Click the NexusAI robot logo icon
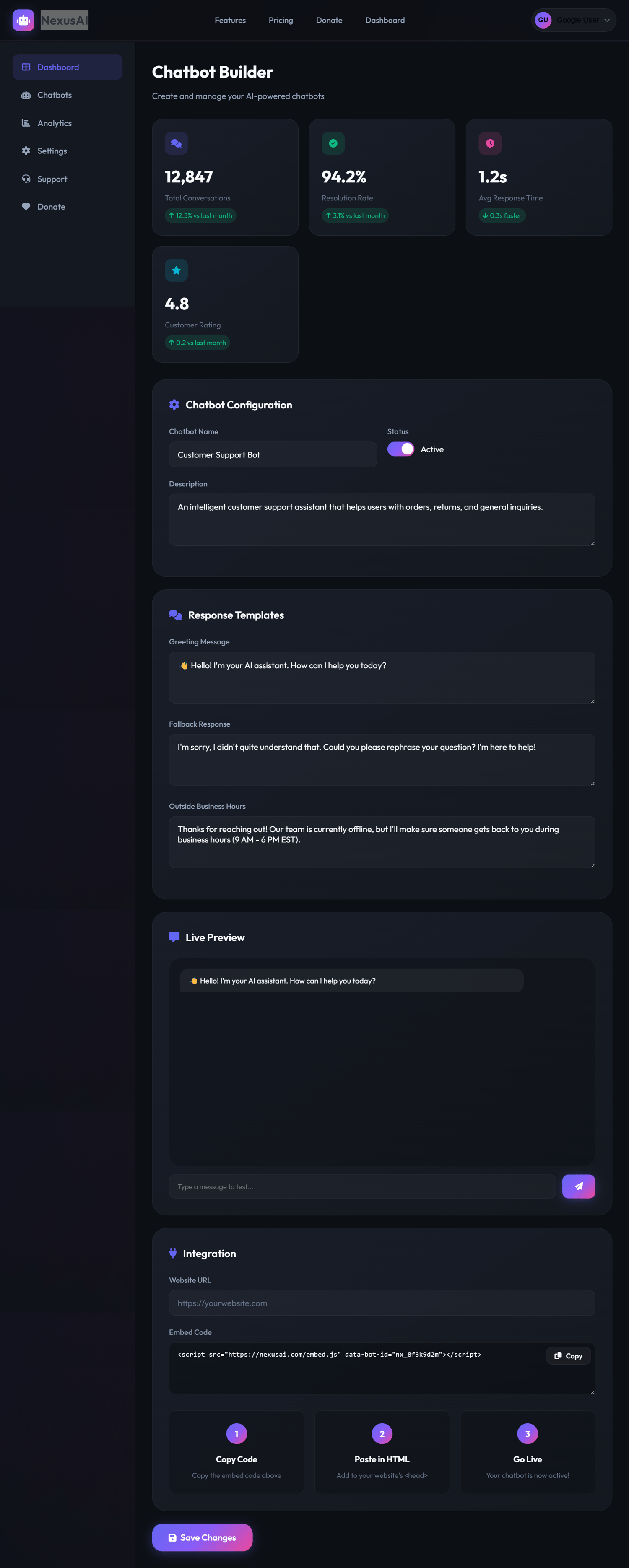 click(23, 20)
